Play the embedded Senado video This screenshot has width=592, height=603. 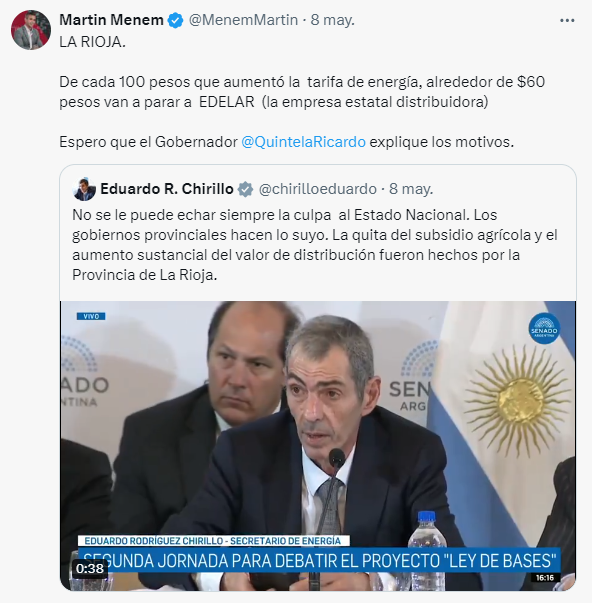(318, 446)
